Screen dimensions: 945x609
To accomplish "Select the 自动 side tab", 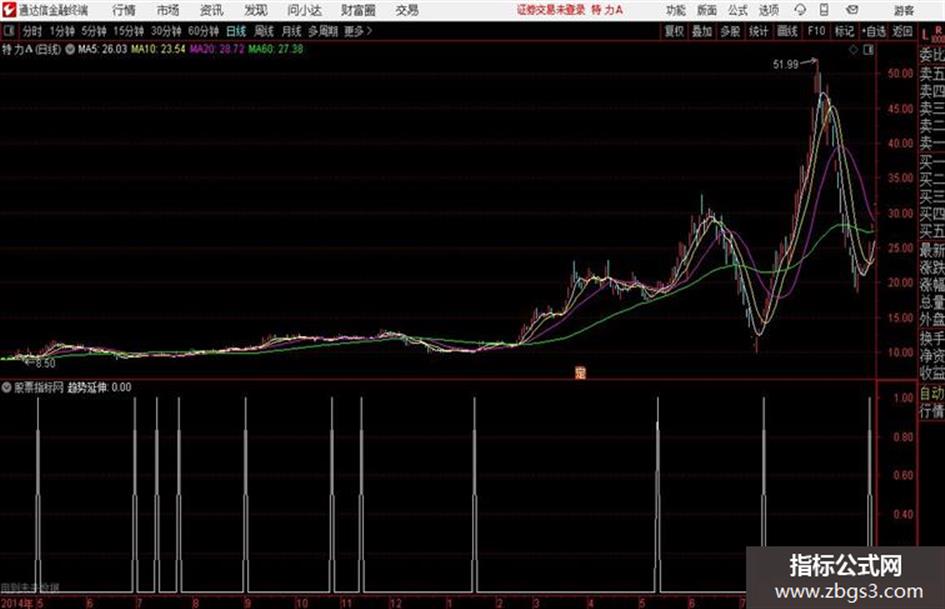I will pyautogui.click(x=932, y=393).
